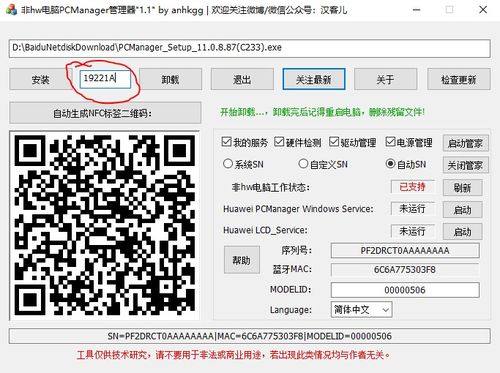The image size is (500, 373).
Task: Close the PCManager window
Action: [483, 10]
